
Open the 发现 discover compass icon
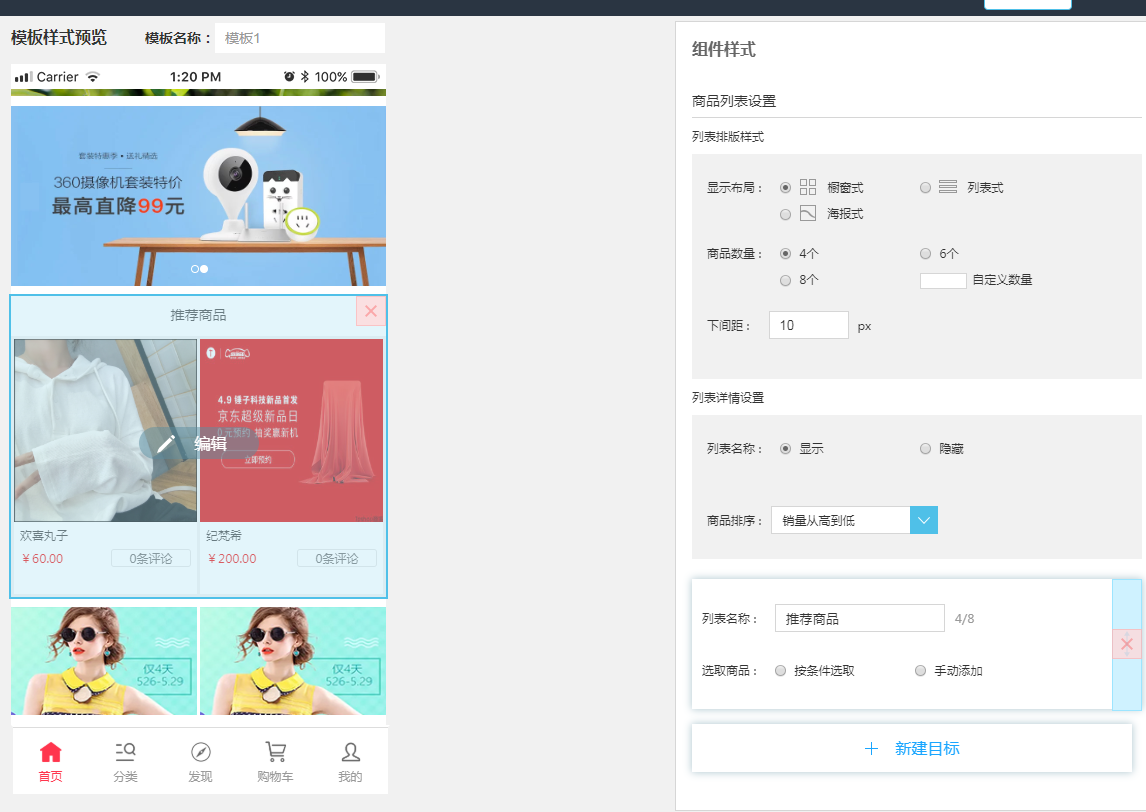tap(200, 753)
